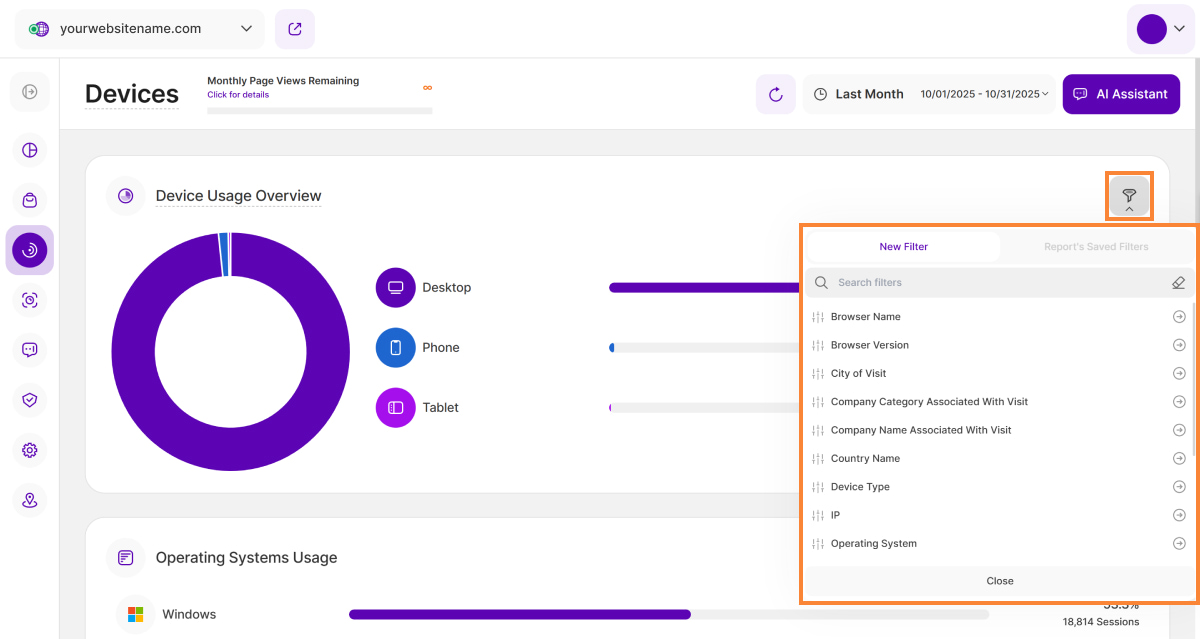Click the filter funnel icon

pyautogui.click(x=1129, y=195)
